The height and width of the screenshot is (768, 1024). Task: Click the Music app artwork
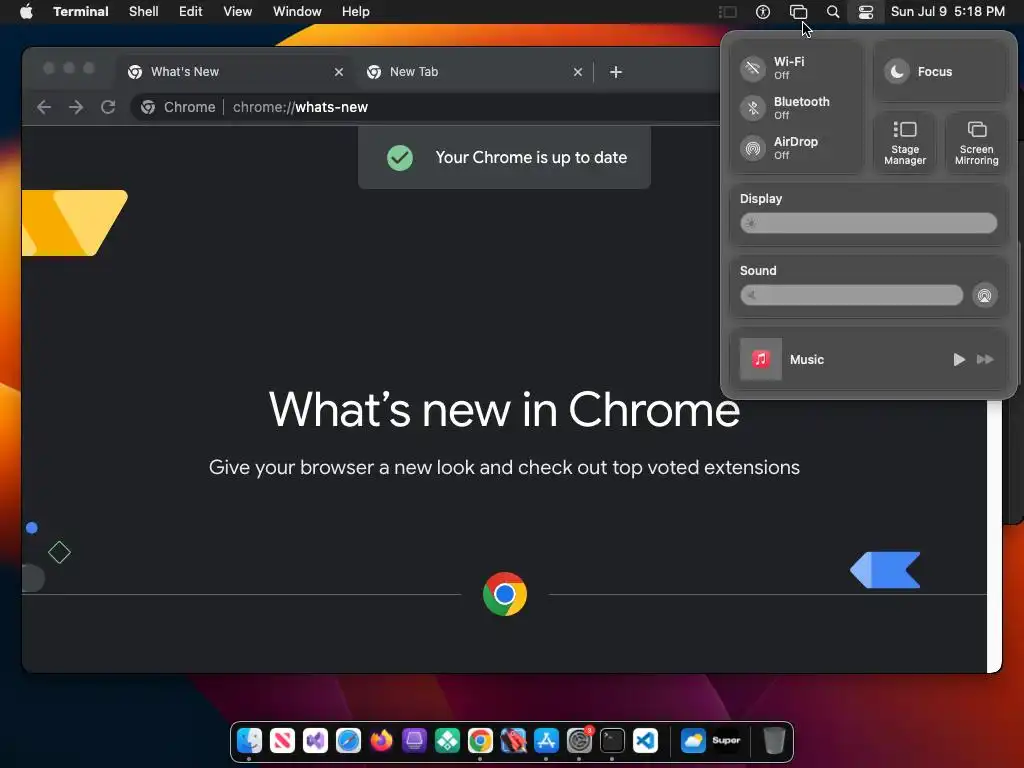(x=761, y=359)
